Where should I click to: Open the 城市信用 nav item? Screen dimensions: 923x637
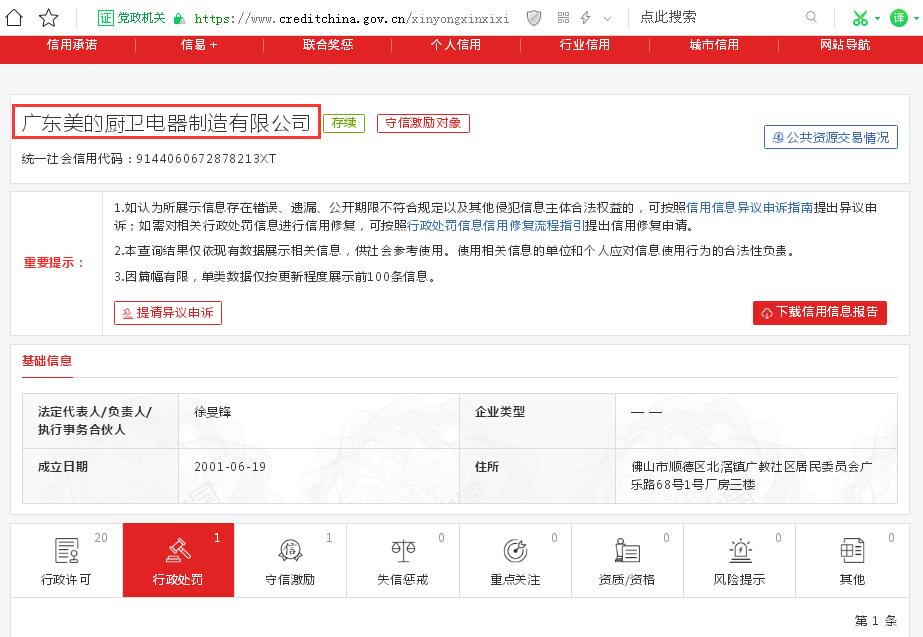714,45
